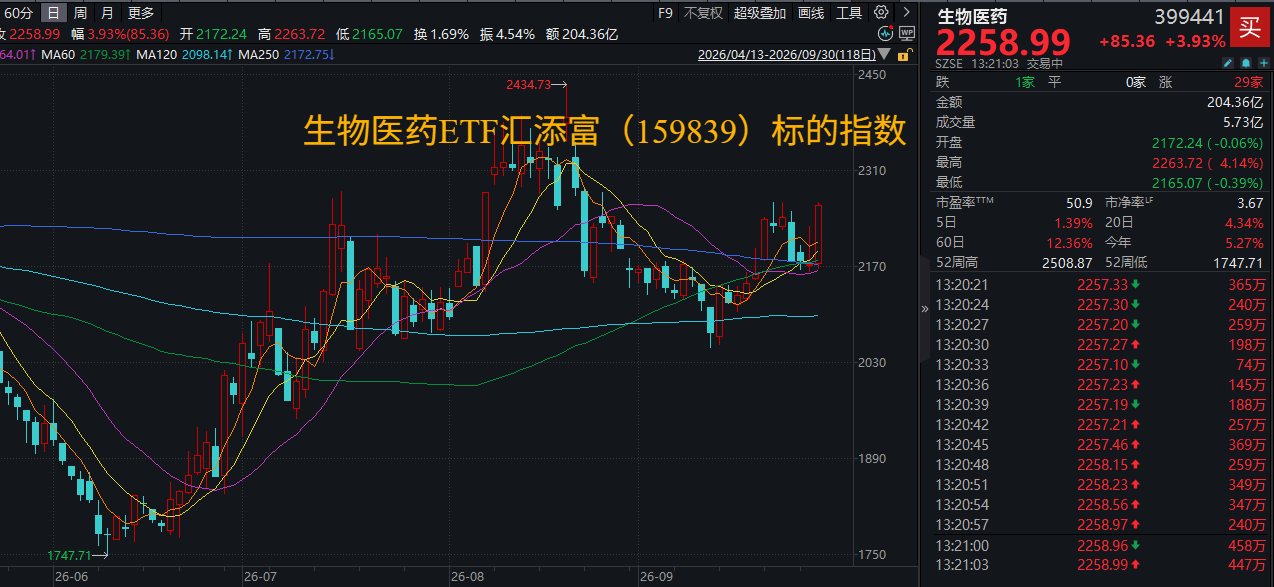Click the date range 2026/04/13-2026/09/30 link
The height and width of the screenshot is (587, 1274).
(x=786, y=55)
